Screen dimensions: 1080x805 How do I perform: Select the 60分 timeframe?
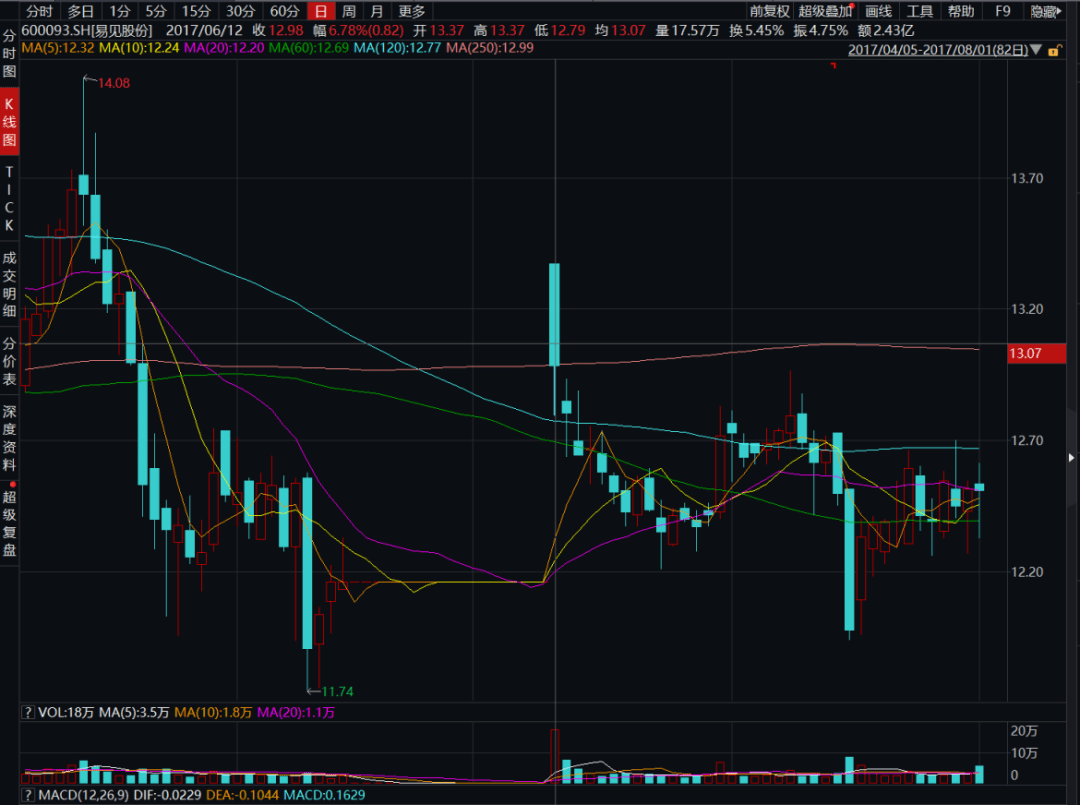[284, 11]
